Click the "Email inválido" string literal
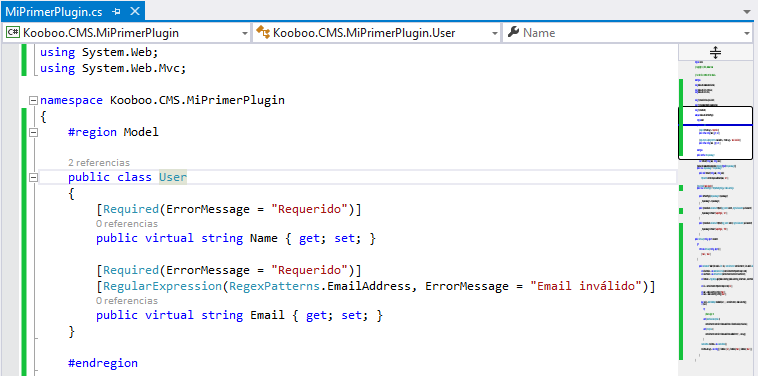Viewport: 758px width, 376px height. 586,286
